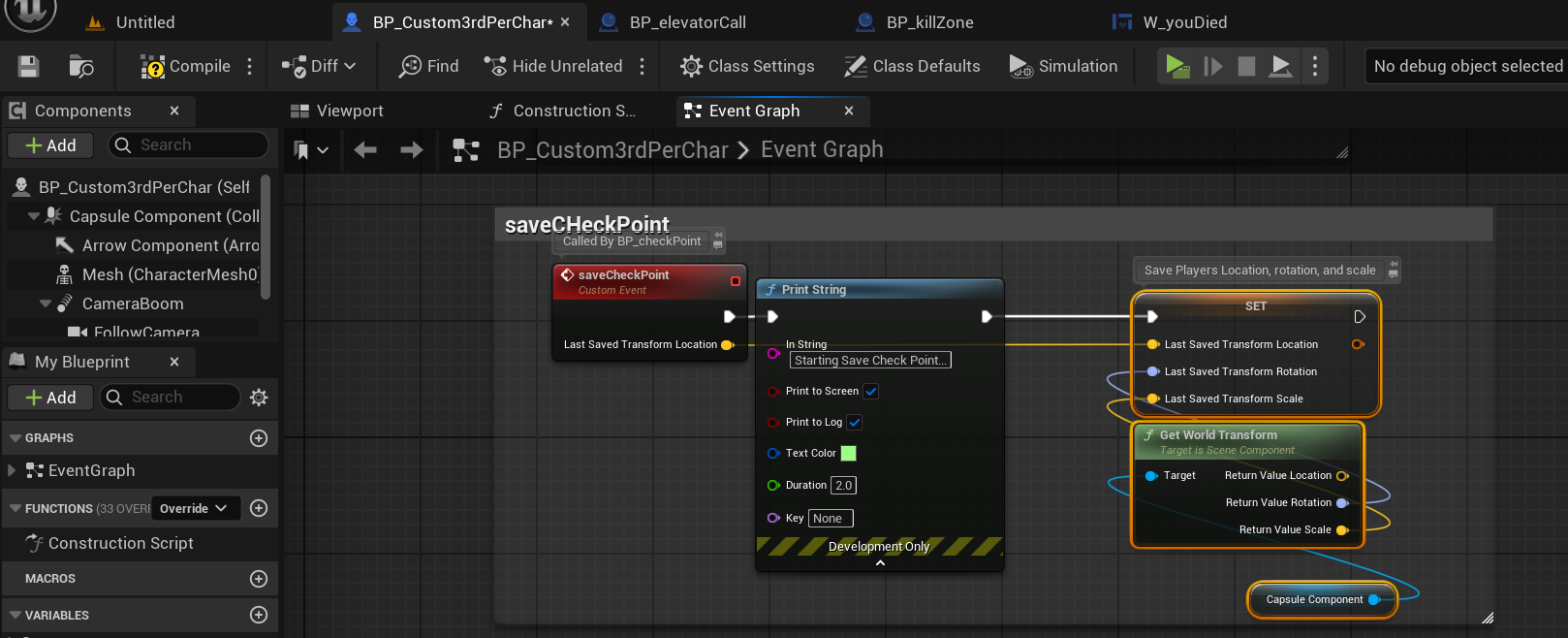Collapse the Print String advanced options arrow

coord(880,562)
